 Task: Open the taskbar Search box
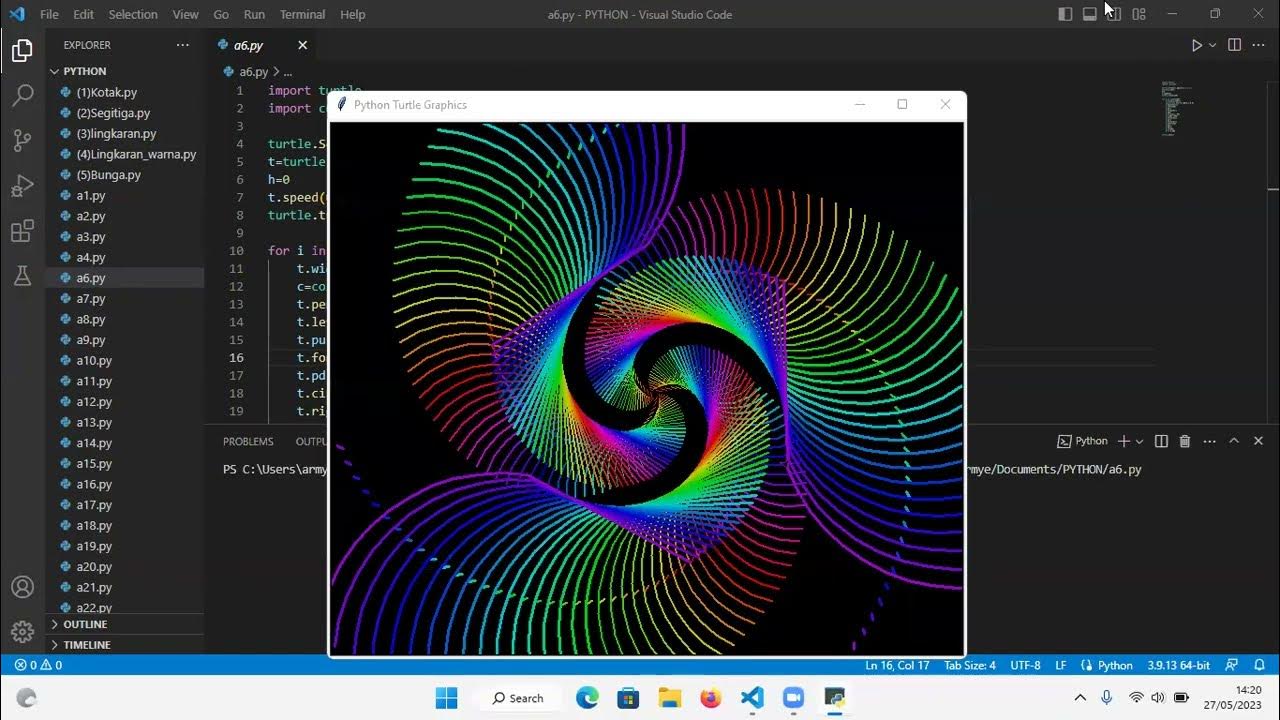point(518,698)
